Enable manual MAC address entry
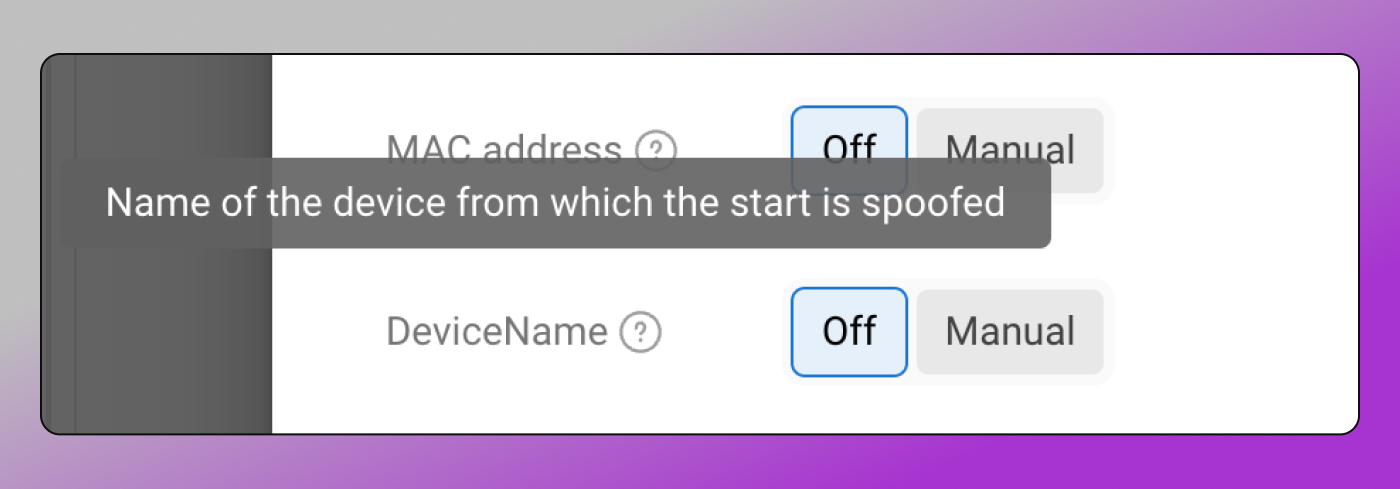This screenshot has width=1400, height=489. pyautogui.click(x=1010, y=150)
